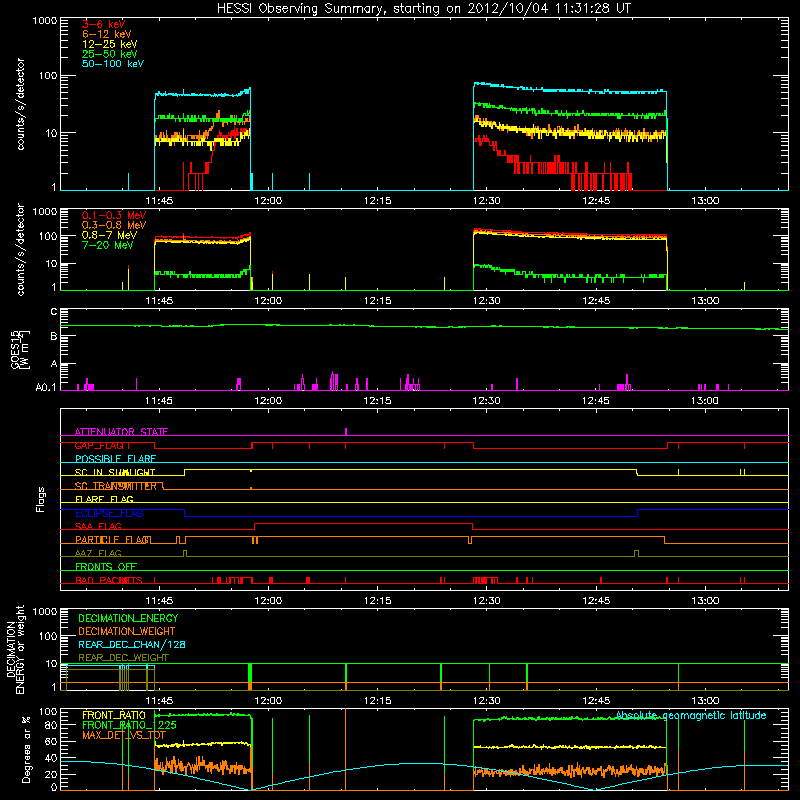This screenshot has width=800, height=800.
Task: Click the 25-50 keV legend entry
Action: pyautogui.click(x=110, y=54)
